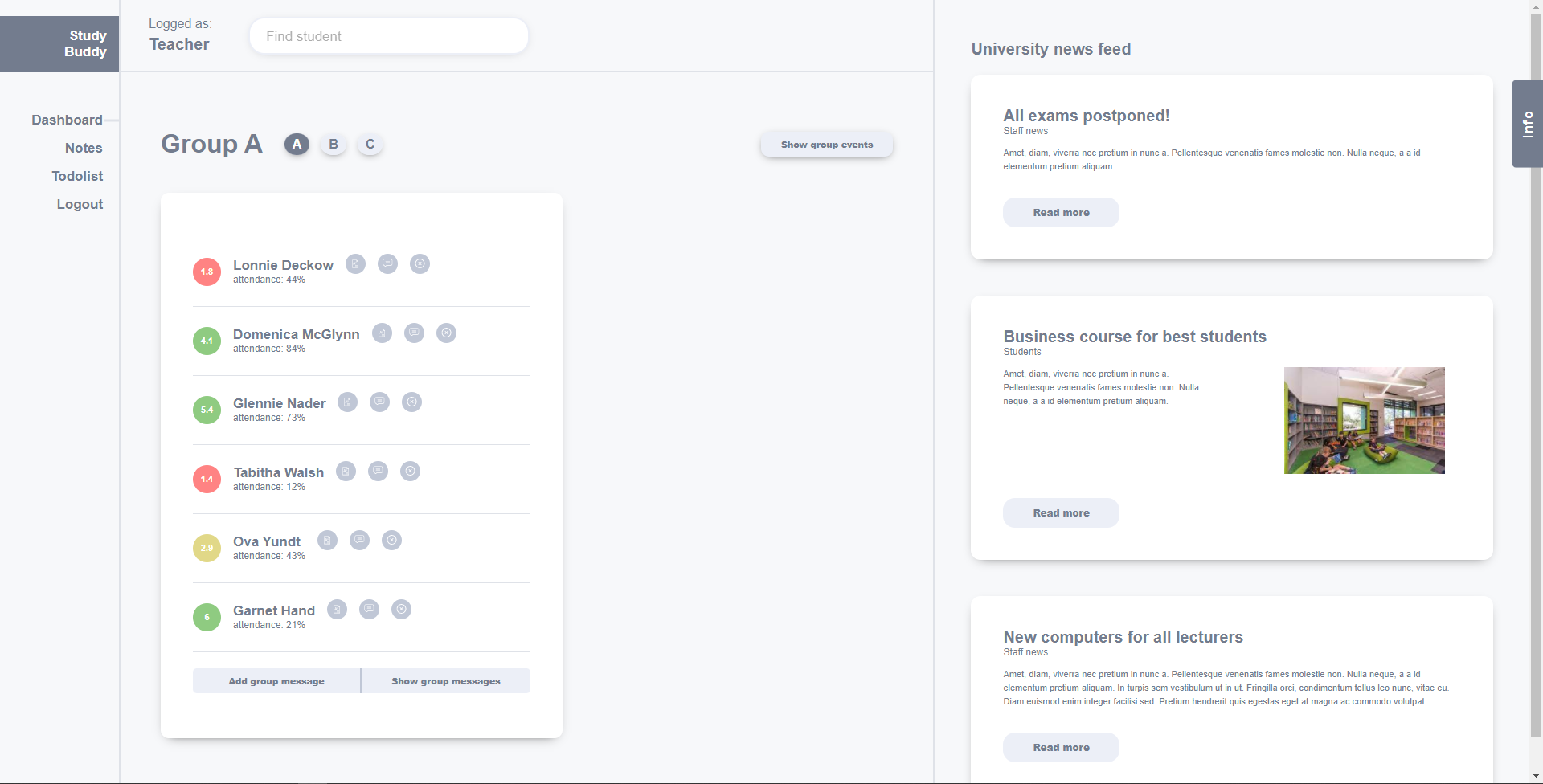Click the Business course for best students headline
The width and height of the screenshot is (1543, 784).
pos(1135,337)
